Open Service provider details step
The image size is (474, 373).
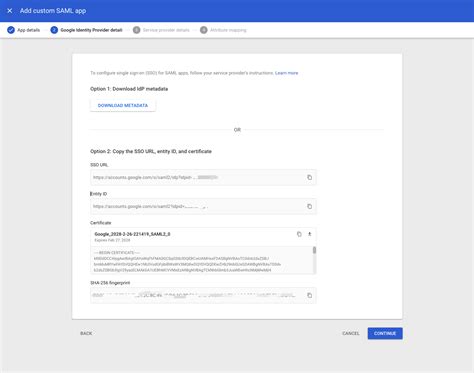click(161, 30)
